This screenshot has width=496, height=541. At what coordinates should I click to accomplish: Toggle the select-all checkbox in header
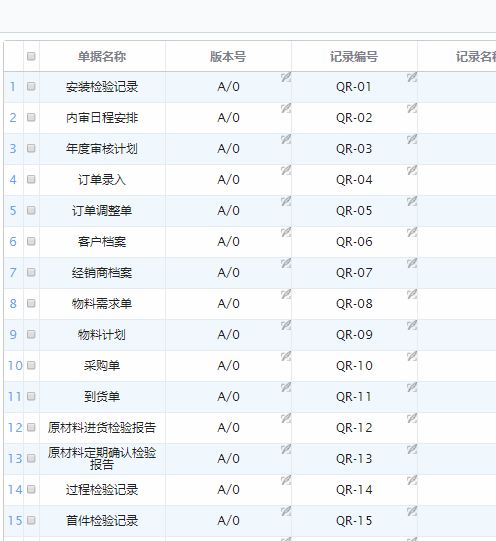pyautogui.click(x=31, y=56)
